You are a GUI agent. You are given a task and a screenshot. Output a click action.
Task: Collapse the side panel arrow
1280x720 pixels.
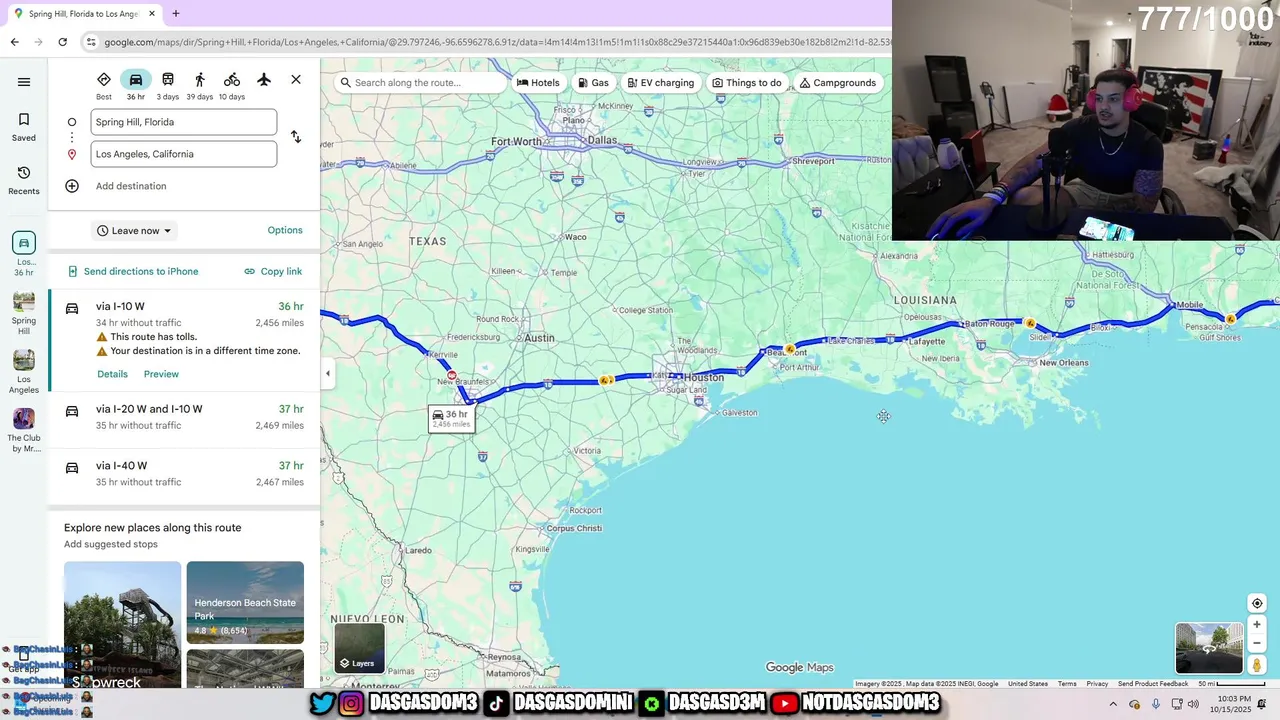327,374
